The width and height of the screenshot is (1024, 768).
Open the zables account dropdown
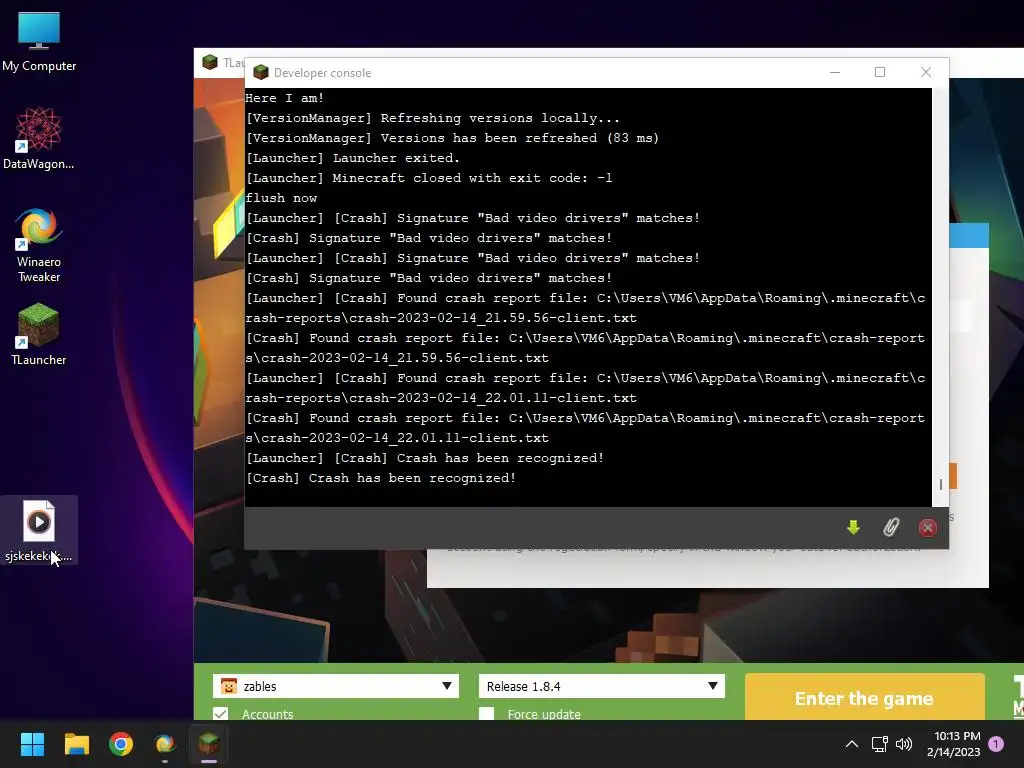336,686
